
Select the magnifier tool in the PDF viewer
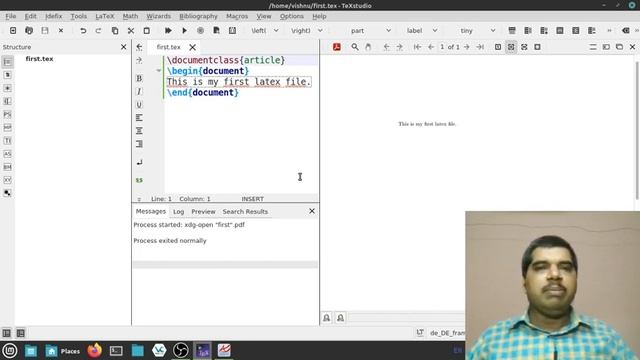click(355, 47)
